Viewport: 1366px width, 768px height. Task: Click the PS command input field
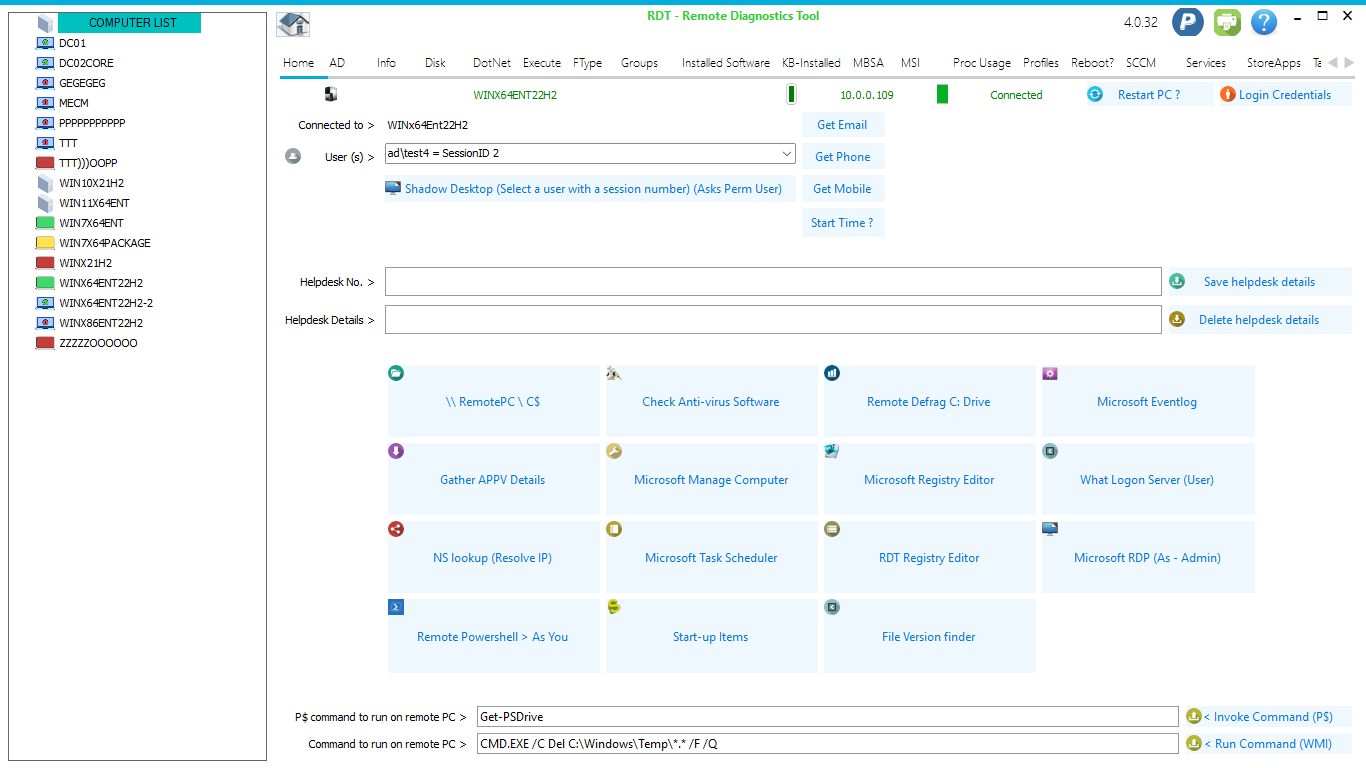(828, 716)
